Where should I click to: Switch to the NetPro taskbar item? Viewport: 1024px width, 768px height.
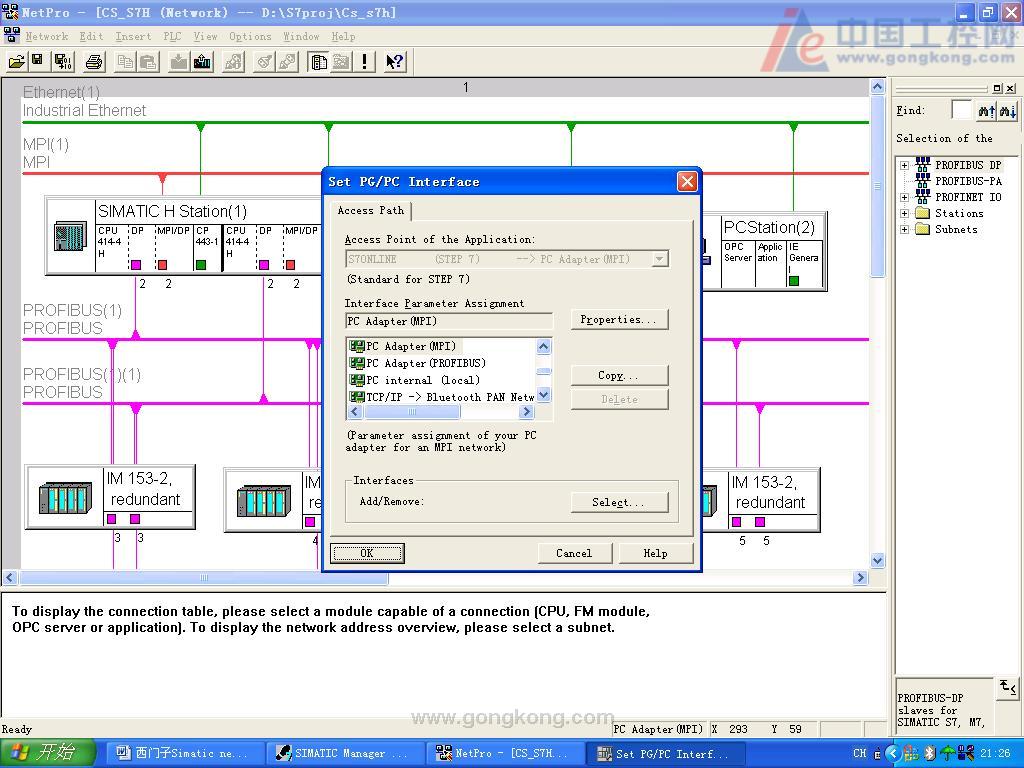tap(503, 754)
